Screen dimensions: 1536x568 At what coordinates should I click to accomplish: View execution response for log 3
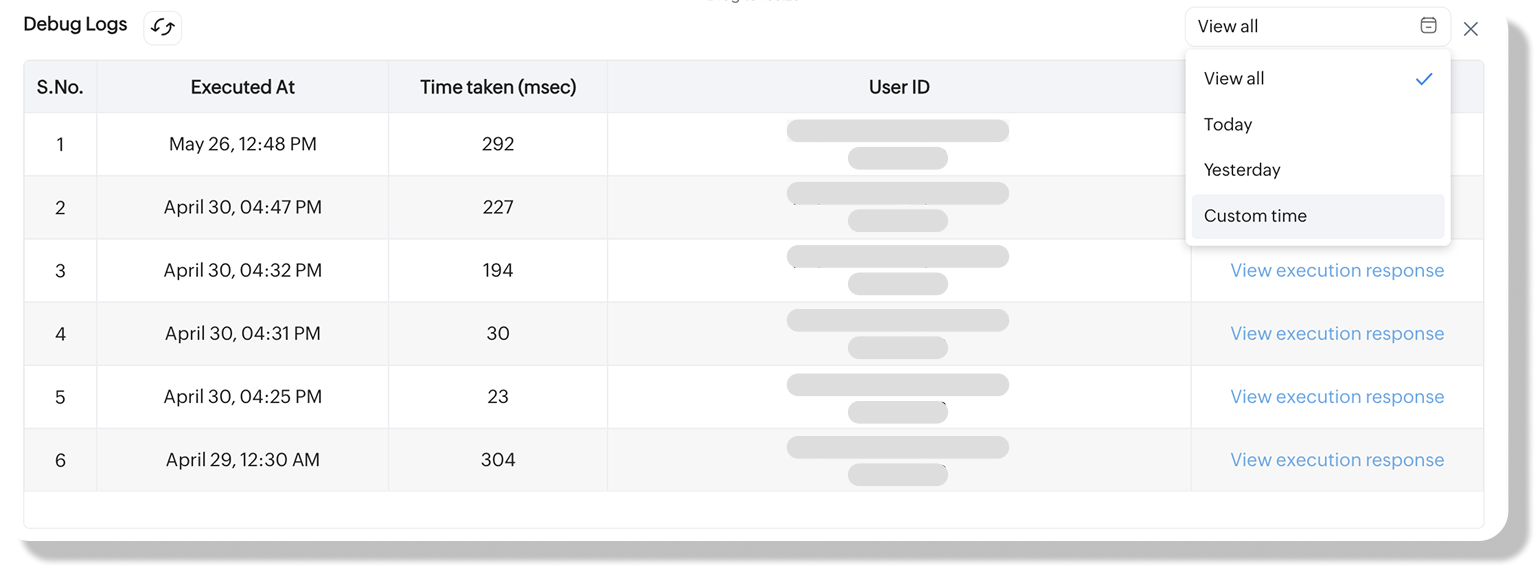click(1336, 271)
